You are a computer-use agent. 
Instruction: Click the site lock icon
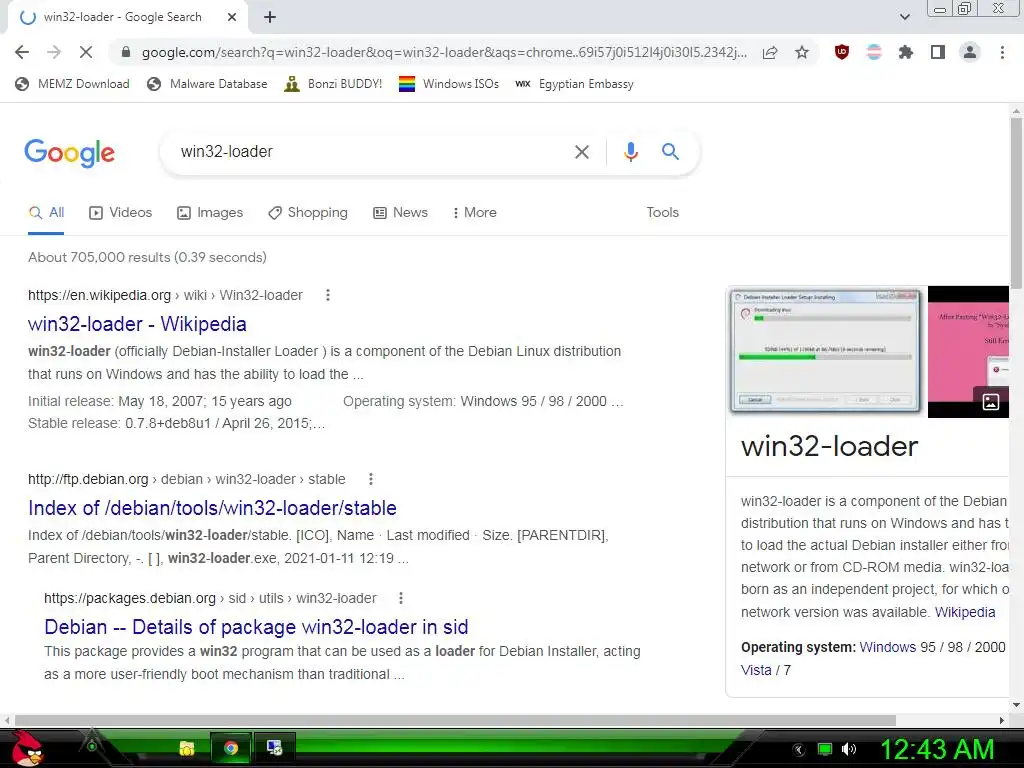coord(126,52)
